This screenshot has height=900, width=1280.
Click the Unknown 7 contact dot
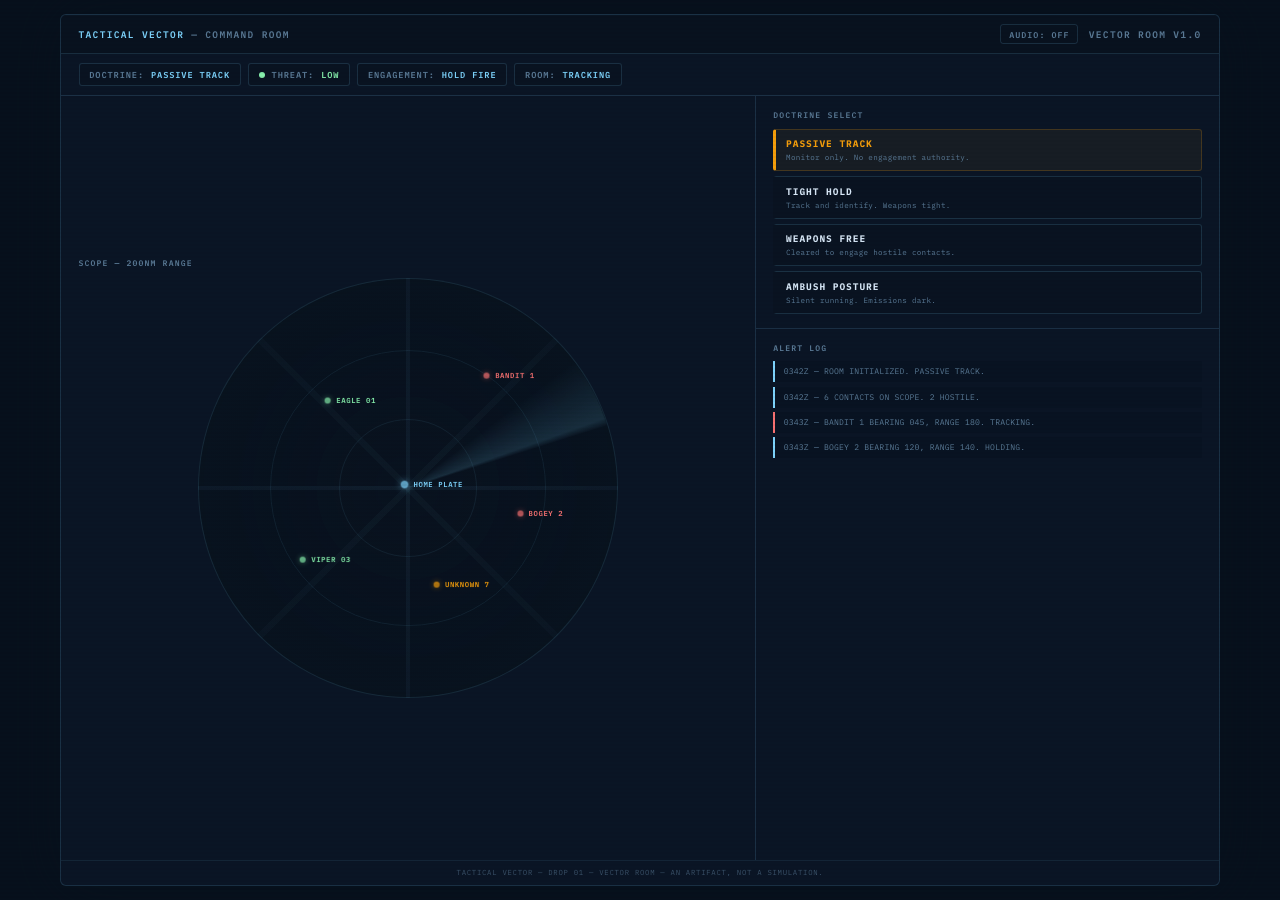tap(437, 585)
